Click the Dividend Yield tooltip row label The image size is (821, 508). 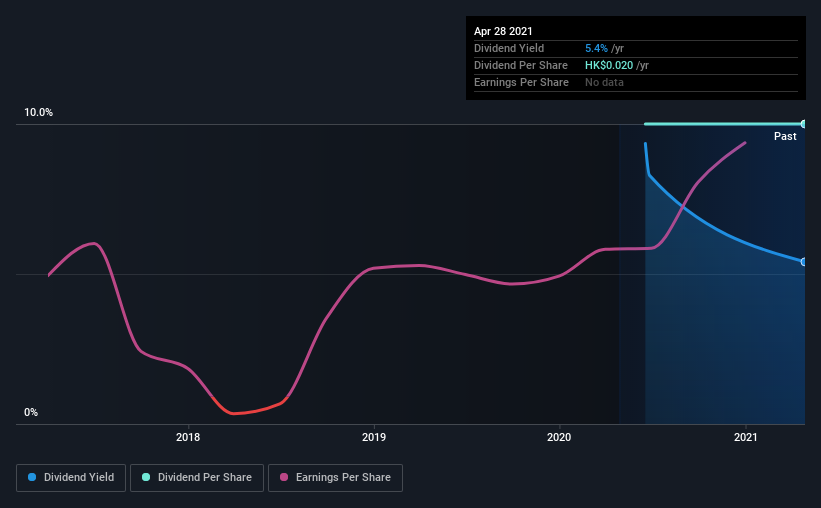(509, 48)
